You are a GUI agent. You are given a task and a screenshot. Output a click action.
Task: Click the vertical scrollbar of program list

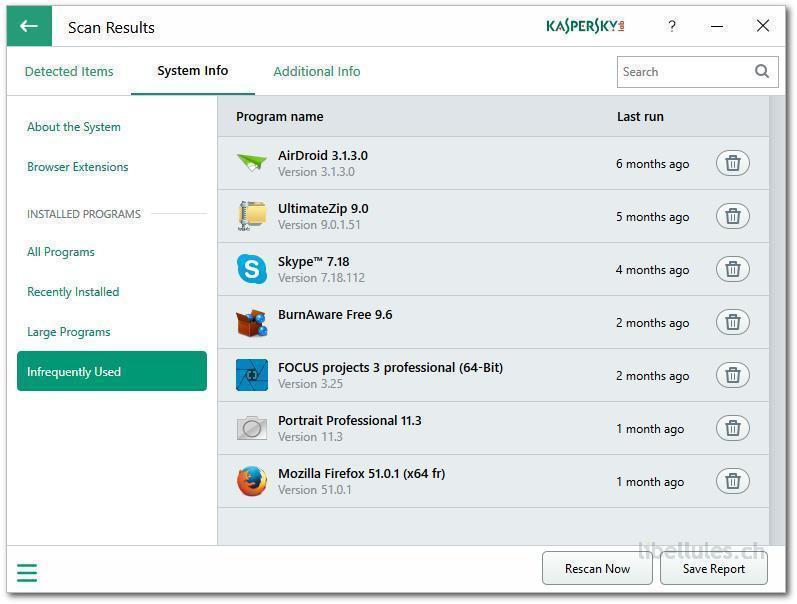click(x=777, y=320)
